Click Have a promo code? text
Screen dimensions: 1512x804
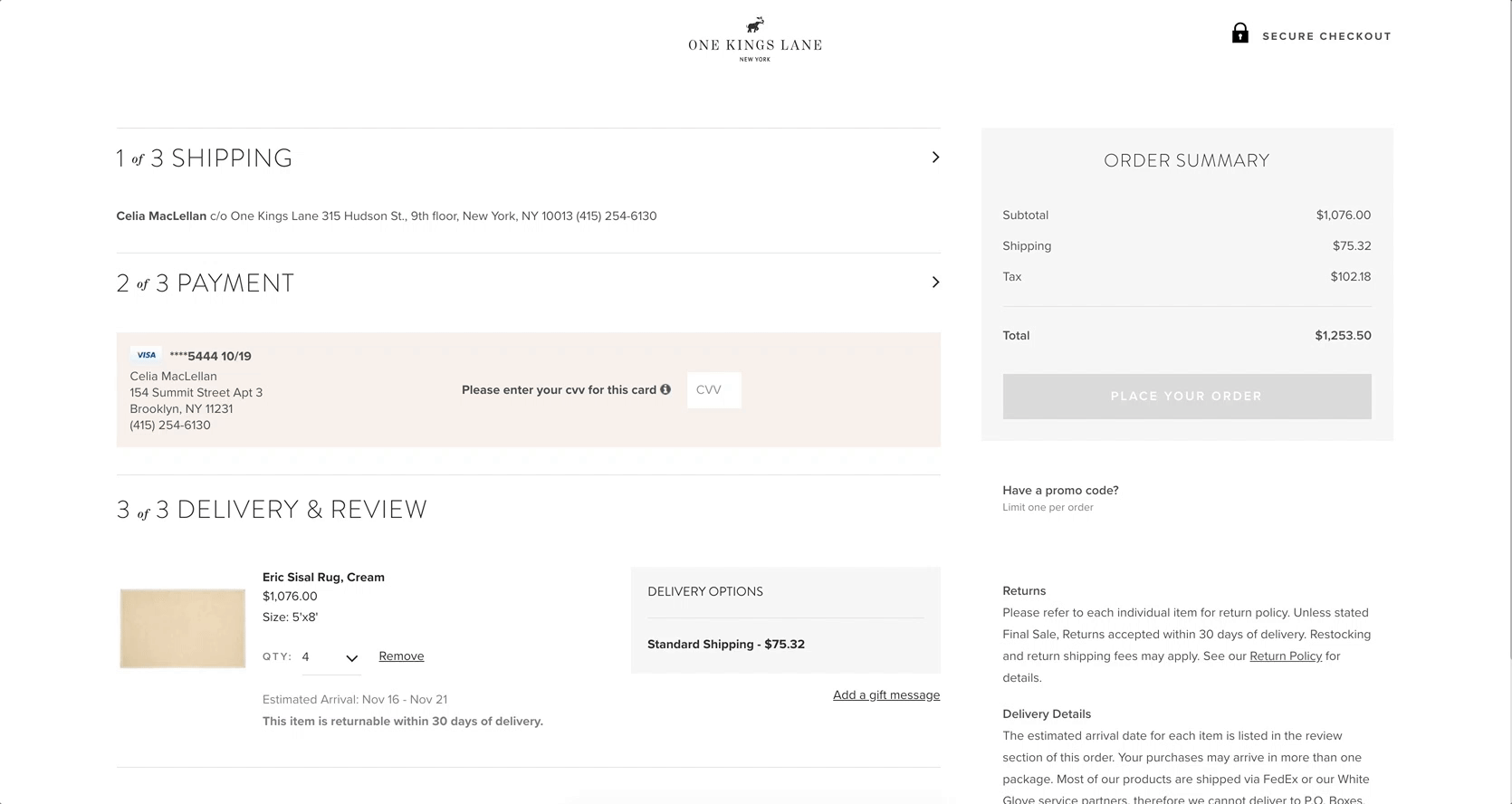coord(1060,490)
